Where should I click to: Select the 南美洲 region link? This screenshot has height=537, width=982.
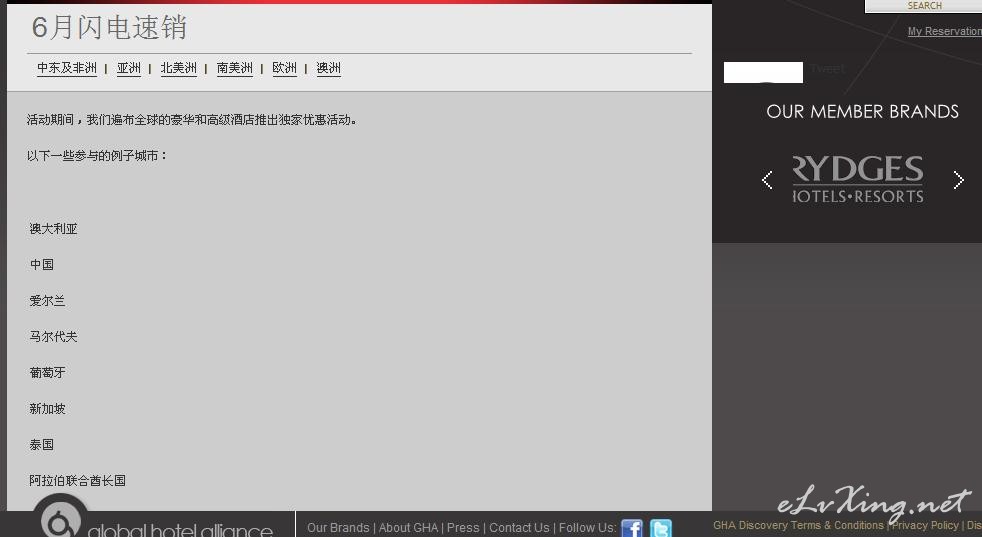235,68
